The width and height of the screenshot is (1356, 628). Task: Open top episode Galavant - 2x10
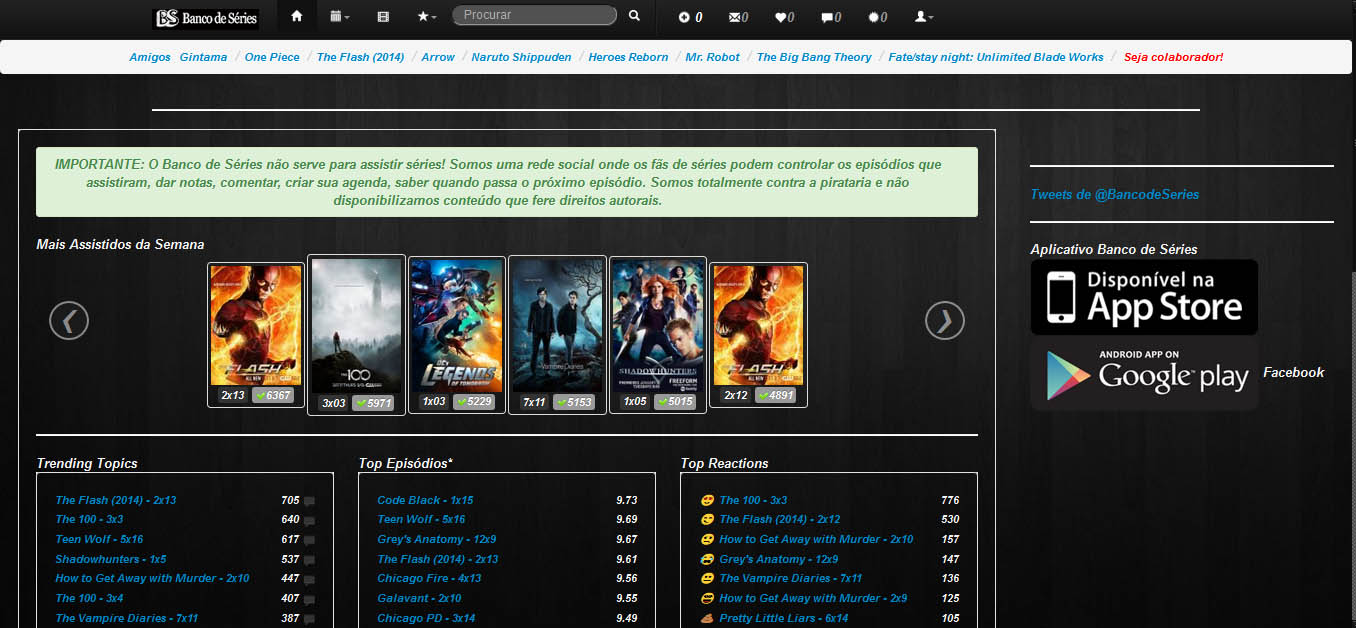tap(419, 598)
